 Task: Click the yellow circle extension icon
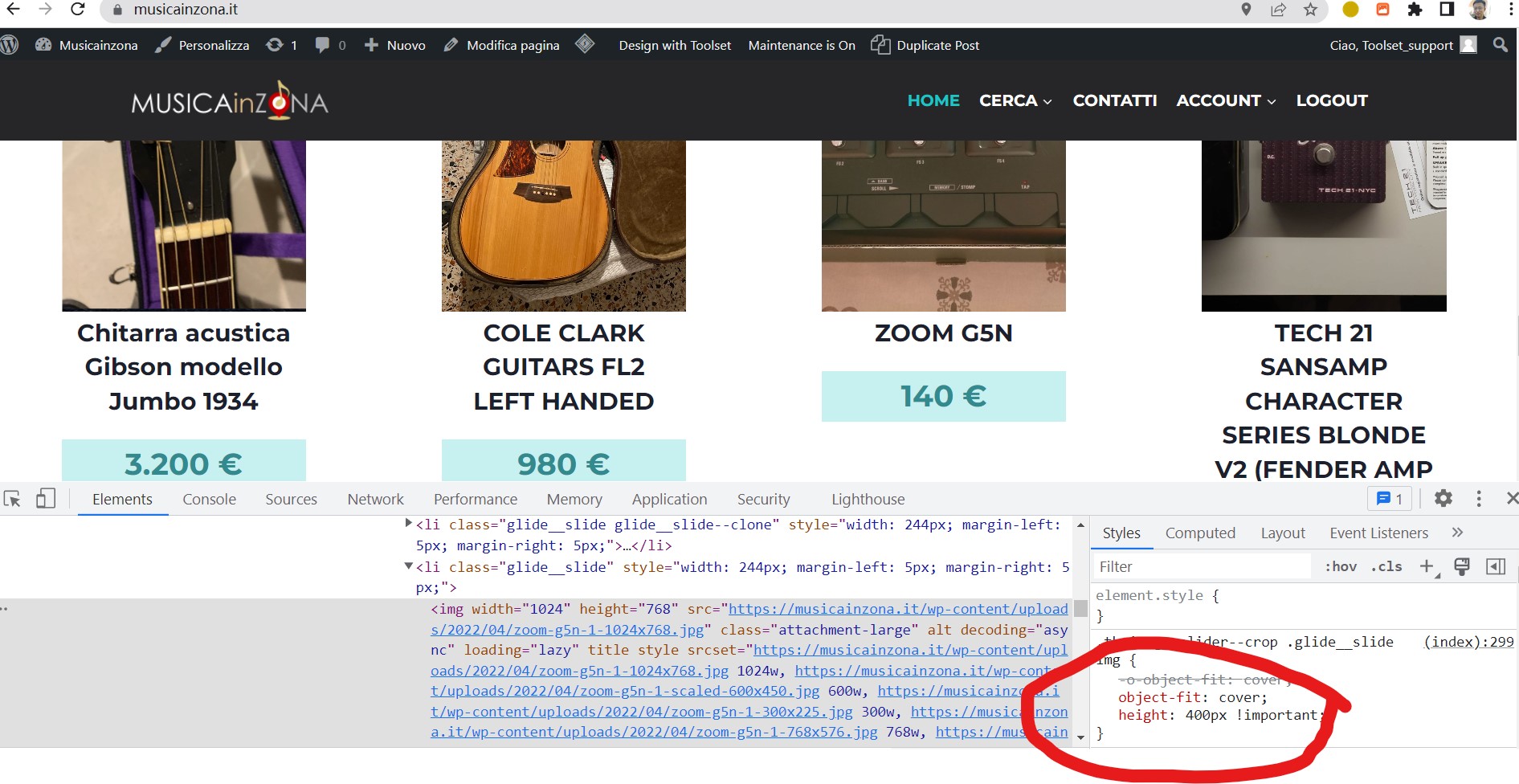click(x=1350, y=10)
